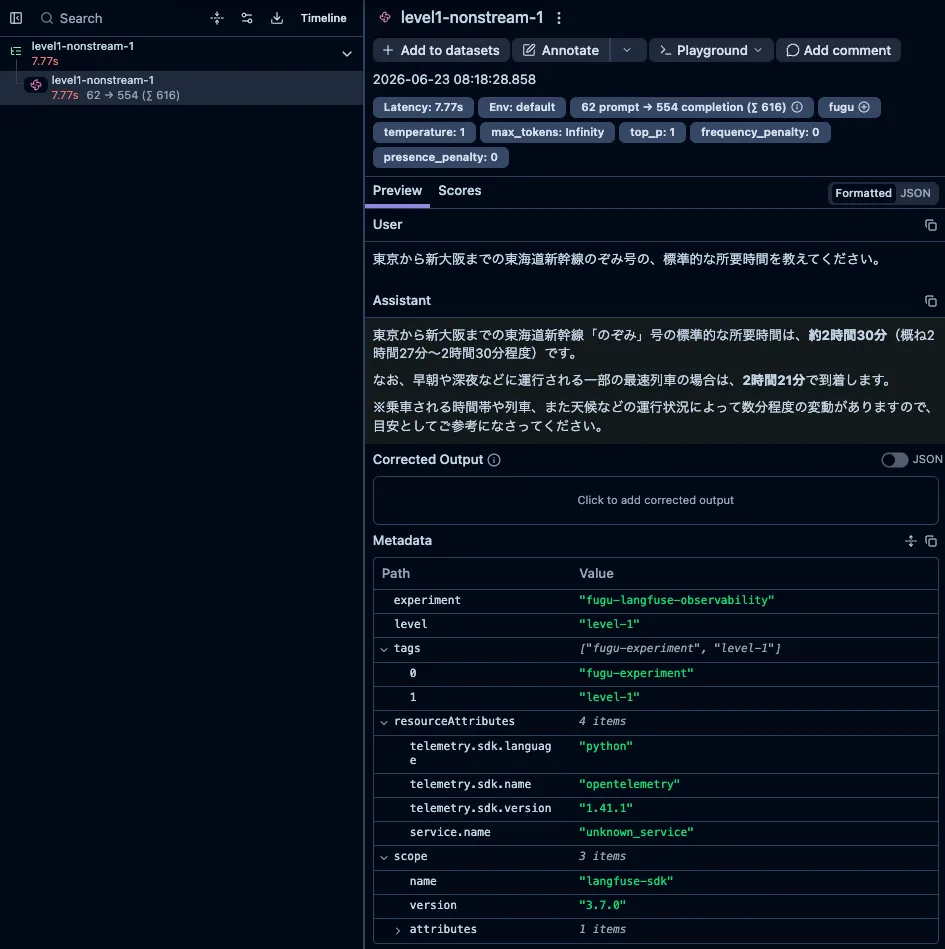The height and width of the screenshot is (949, 945).
Task: Click the download trace icon
Action: click(277, 18)
